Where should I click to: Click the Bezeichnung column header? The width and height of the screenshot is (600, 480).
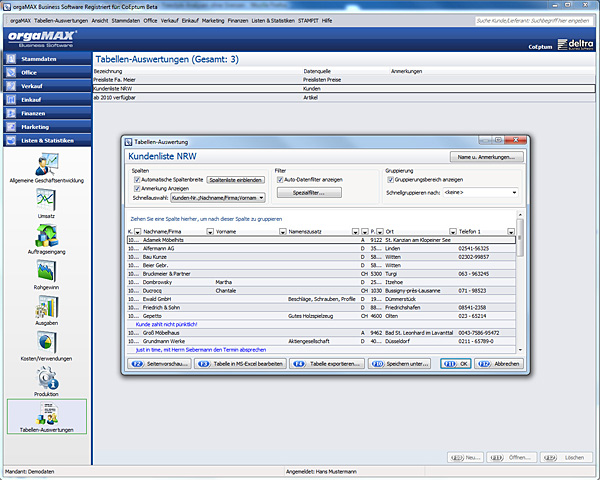[x=108, y=71]
